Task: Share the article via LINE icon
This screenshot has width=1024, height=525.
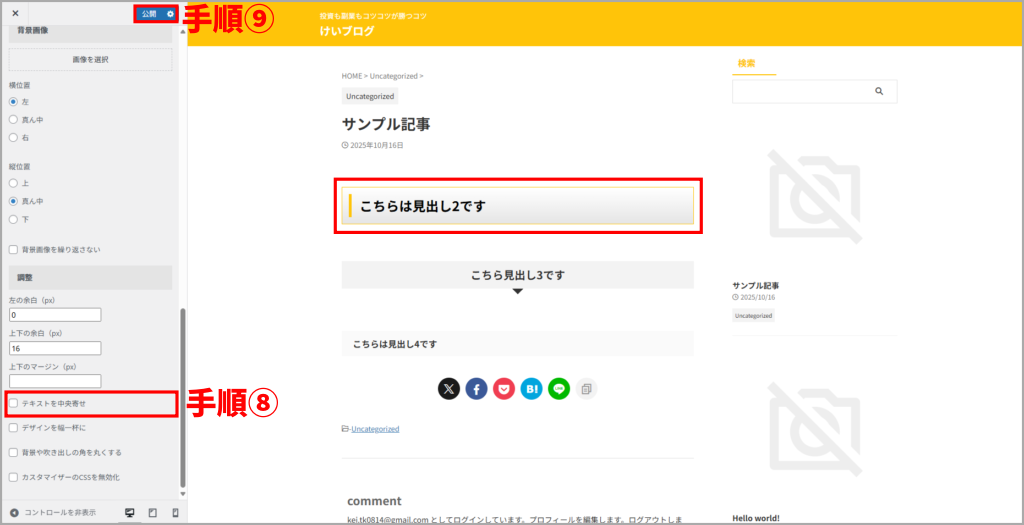Action: coord(559,389)
